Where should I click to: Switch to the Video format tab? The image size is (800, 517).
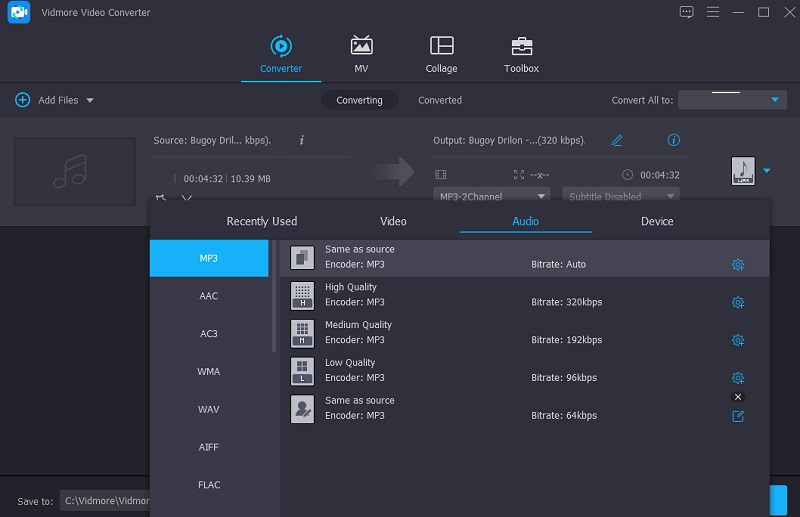(x=393, y=221)
